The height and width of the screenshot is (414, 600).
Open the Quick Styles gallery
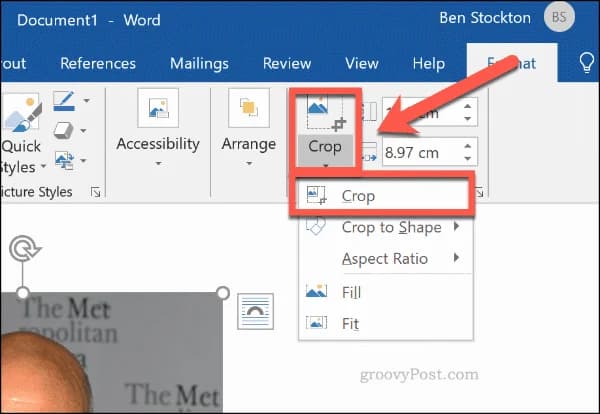point(22,133)
